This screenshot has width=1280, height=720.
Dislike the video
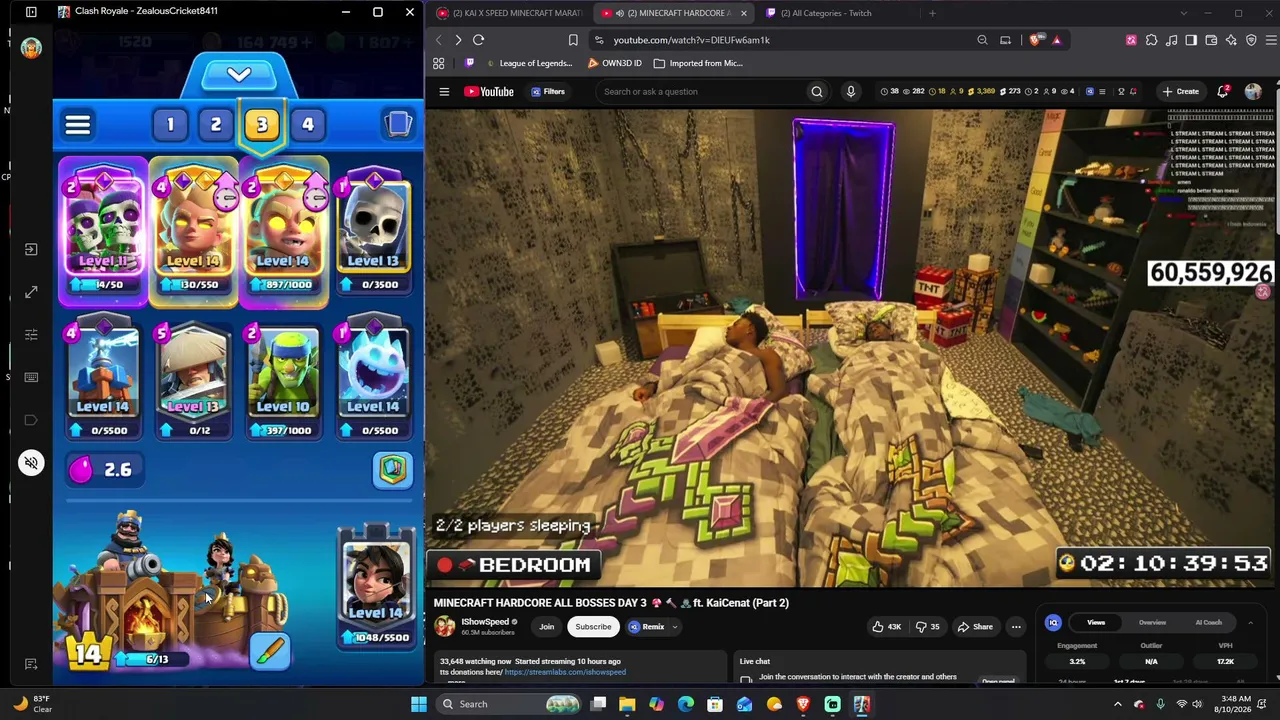click(927, 627)
